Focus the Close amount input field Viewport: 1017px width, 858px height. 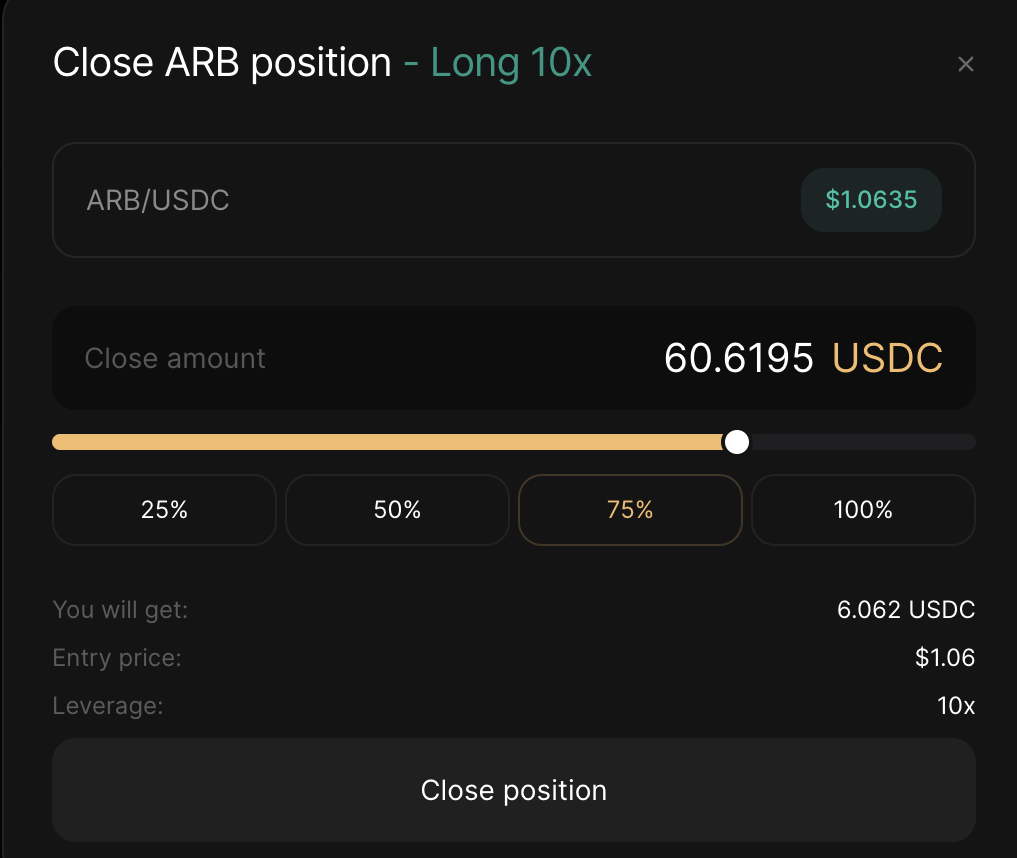pyautogui.click(x=400, y=358)
